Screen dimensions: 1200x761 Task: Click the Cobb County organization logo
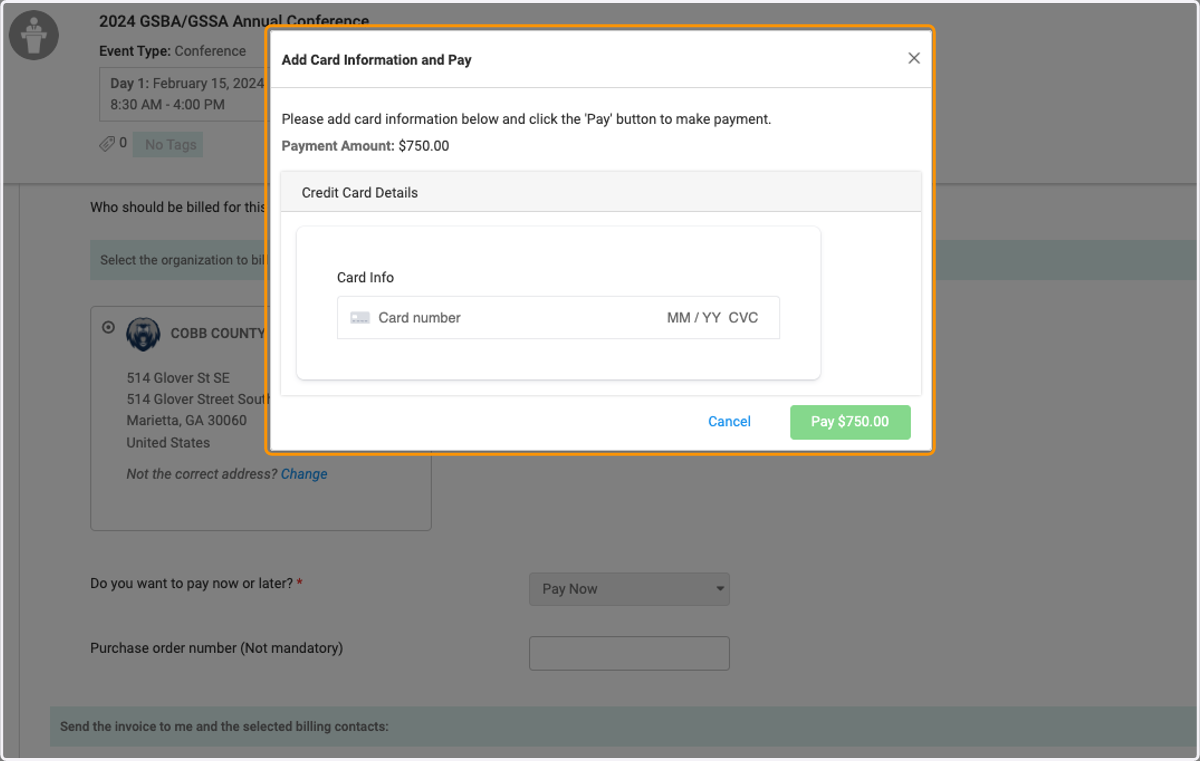[143, 334]
